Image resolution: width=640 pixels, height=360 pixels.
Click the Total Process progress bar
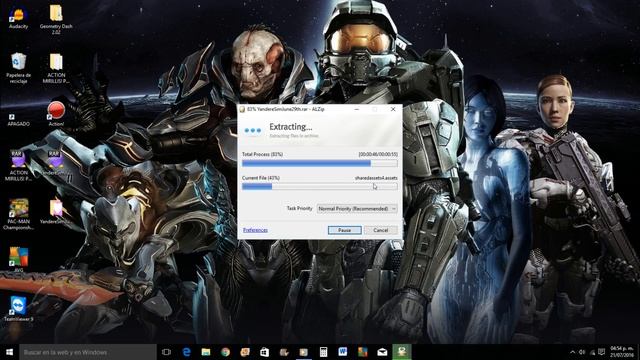point(320,163)
